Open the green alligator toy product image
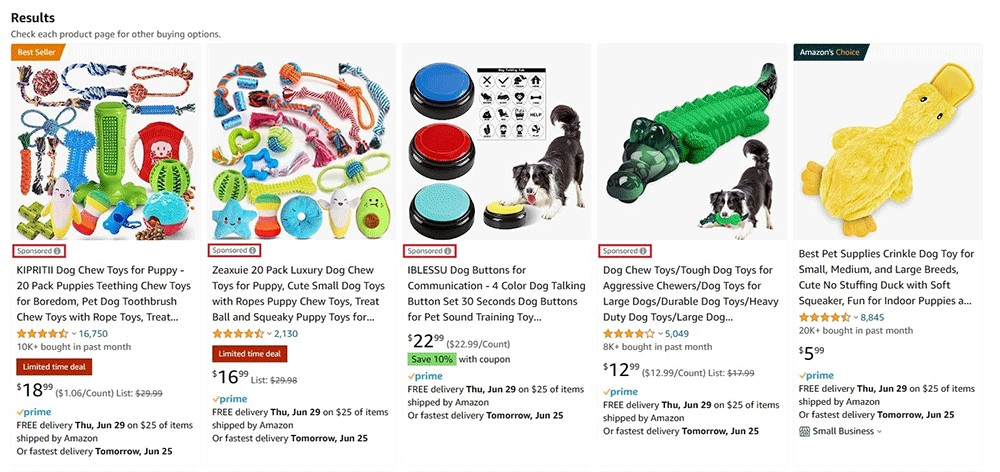Image resolution: width=1000 pixels, height=472 pixels. tap(691, 142)
